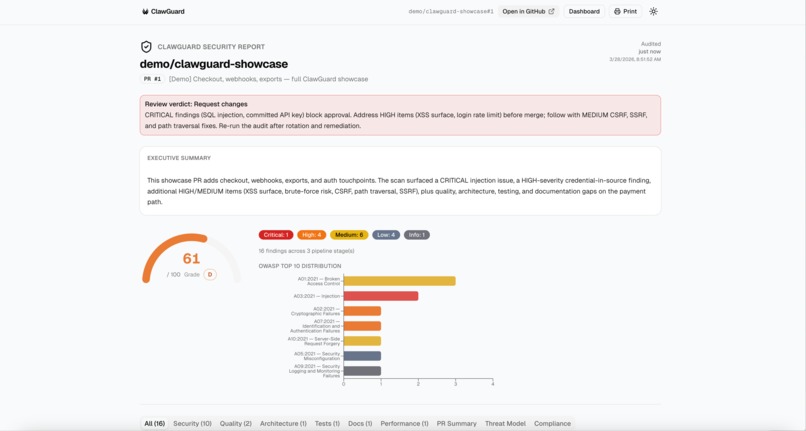The height and width of the screenshot is (431, 806).
Task: Click the OWASP TOP 10 DISTRIBUTION label
Action: [300, 266]
